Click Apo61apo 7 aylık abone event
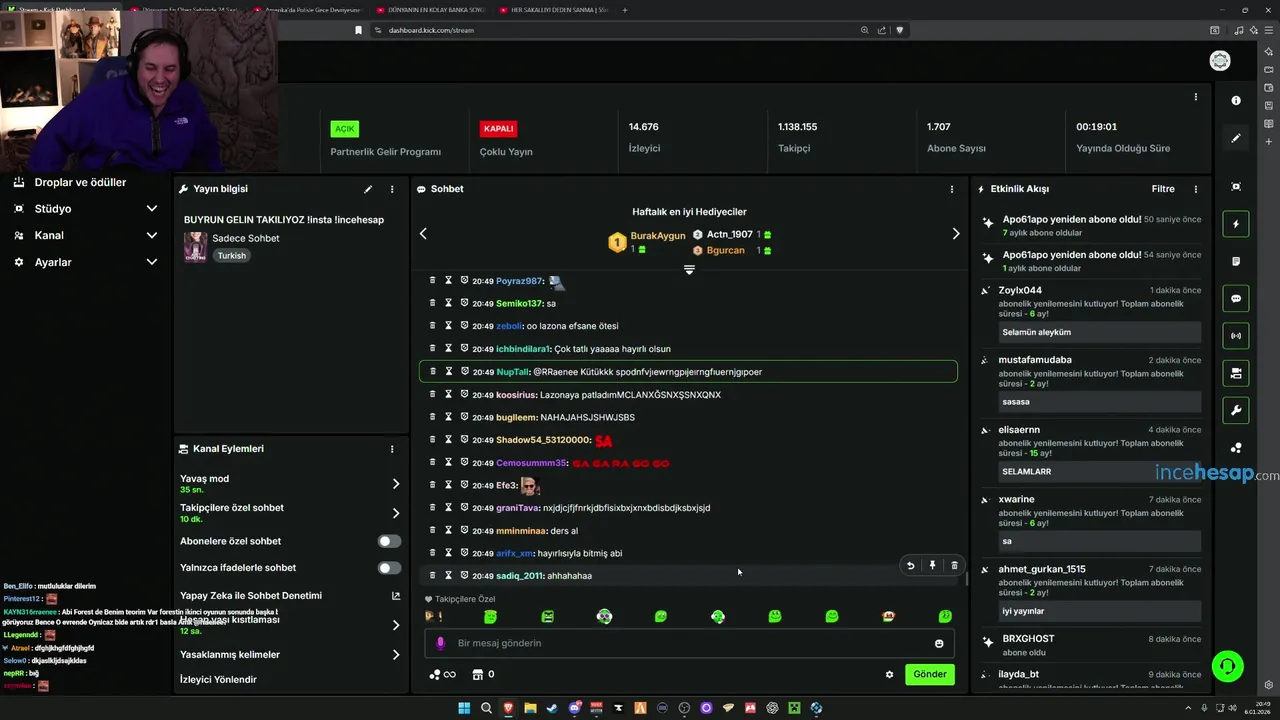1280x720 pixels. [x=1091, y=225]
